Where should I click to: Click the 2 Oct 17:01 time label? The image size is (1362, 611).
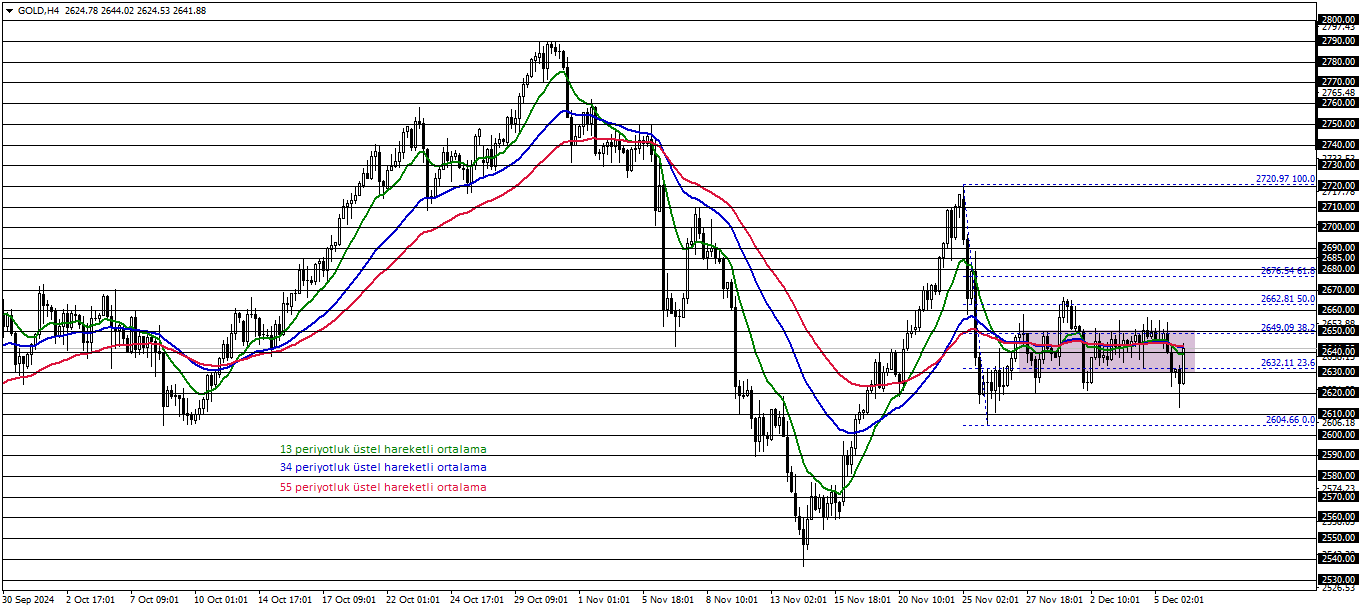(x=91, y=600)
